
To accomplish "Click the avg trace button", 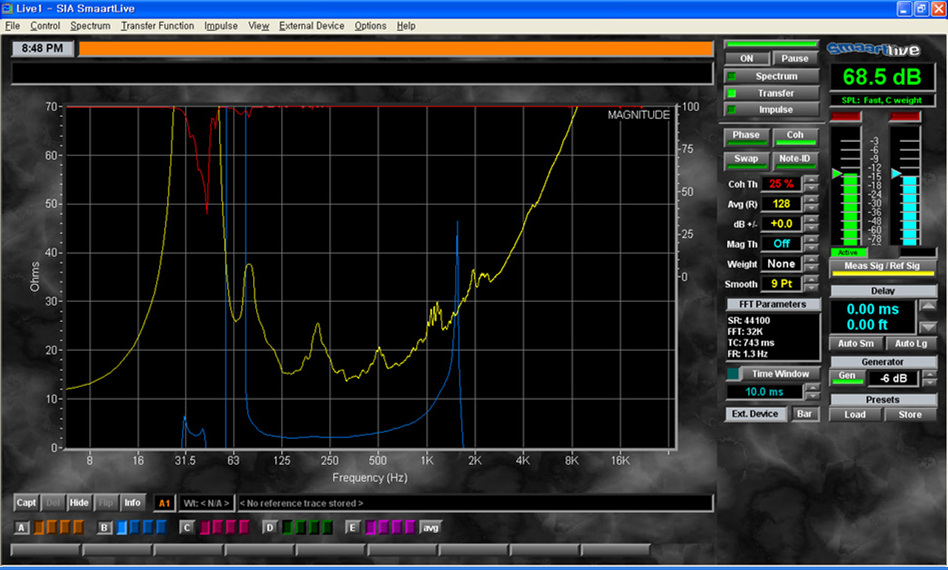I will tap(430, 527).
